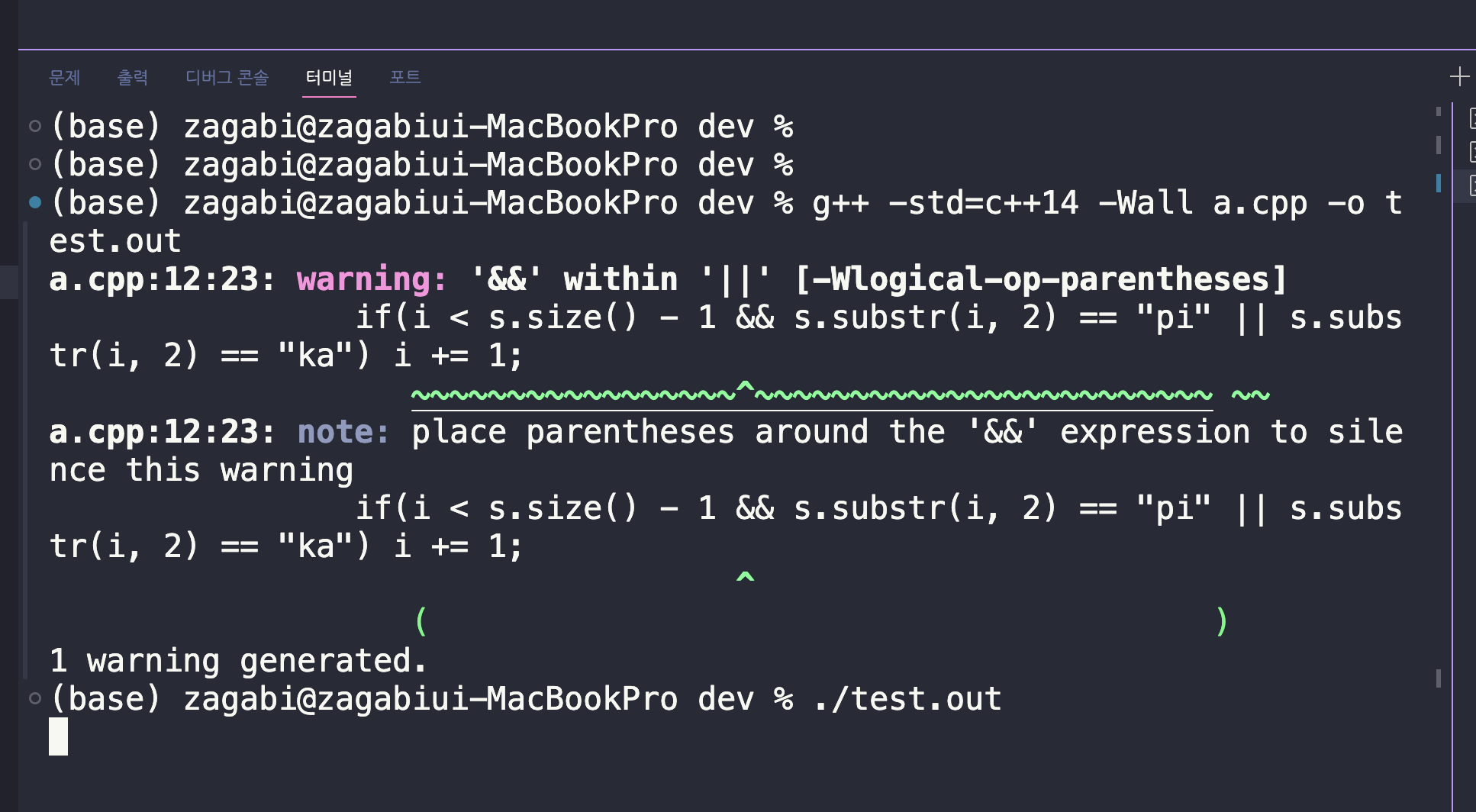Open the a.cpp:12:23 warning location link
This screenshot has width=1476, height=812.
[153, 279]
